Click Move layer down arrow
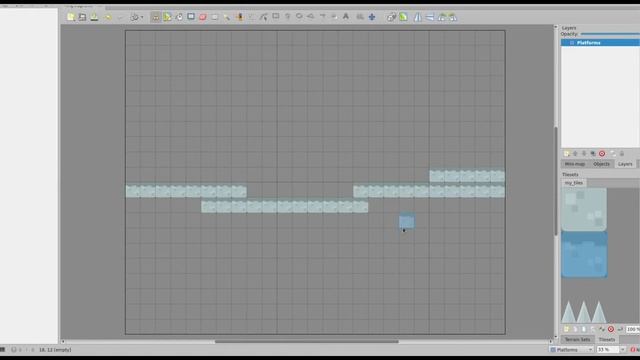Screen dimensions: 640x360 [x=584, y=154]
